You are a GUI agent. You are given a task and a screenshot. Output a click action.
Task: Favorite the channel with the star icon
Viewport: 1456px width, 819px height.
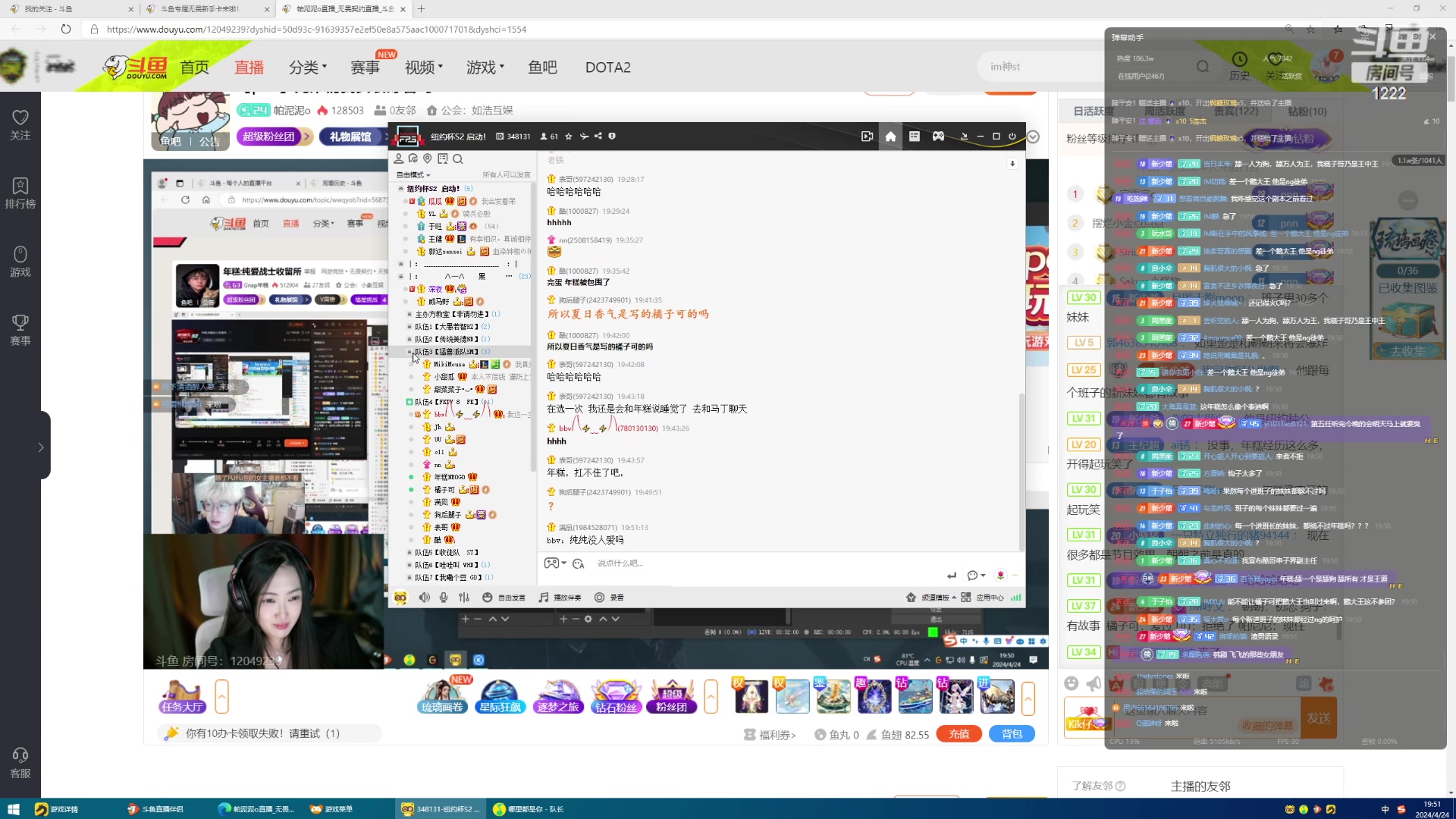click(x=569, y=136)
